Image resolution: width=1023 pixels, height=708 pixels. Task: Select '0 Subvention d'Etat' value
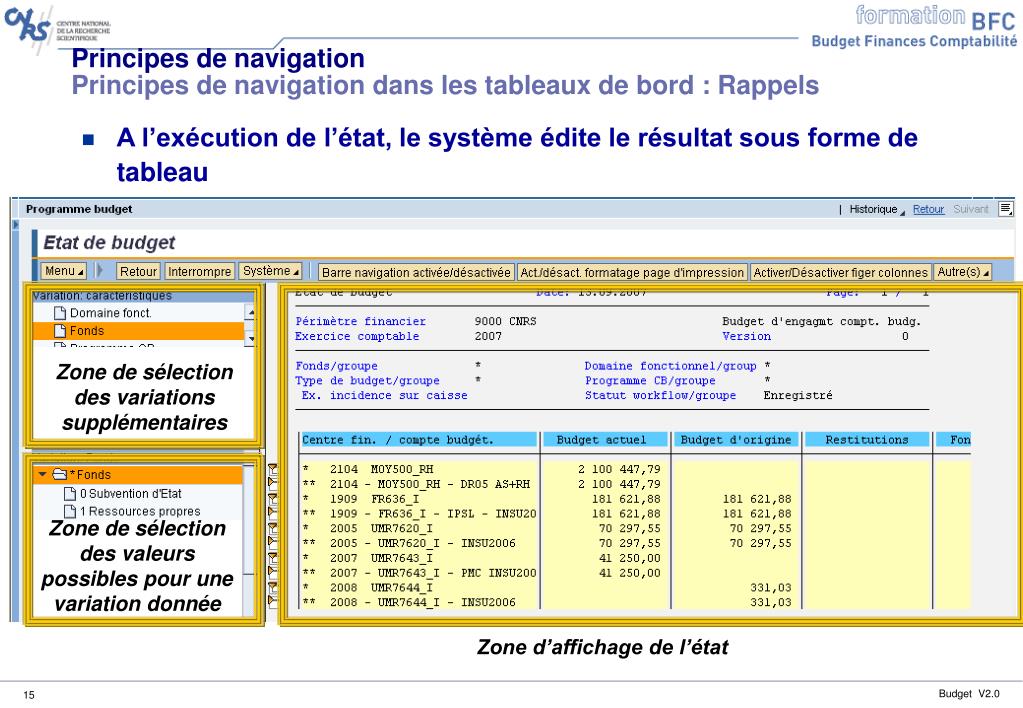pyautogui.click(x=130, y=494)
